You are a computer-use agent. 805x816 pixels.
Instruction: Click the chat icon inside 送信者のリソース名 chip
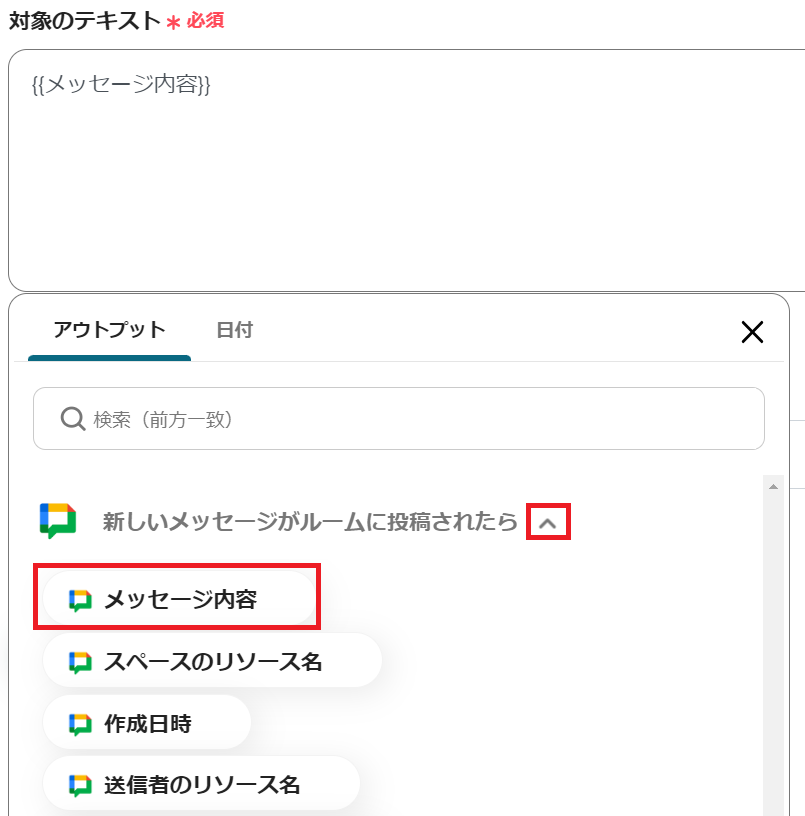click(x=80, y=785)
